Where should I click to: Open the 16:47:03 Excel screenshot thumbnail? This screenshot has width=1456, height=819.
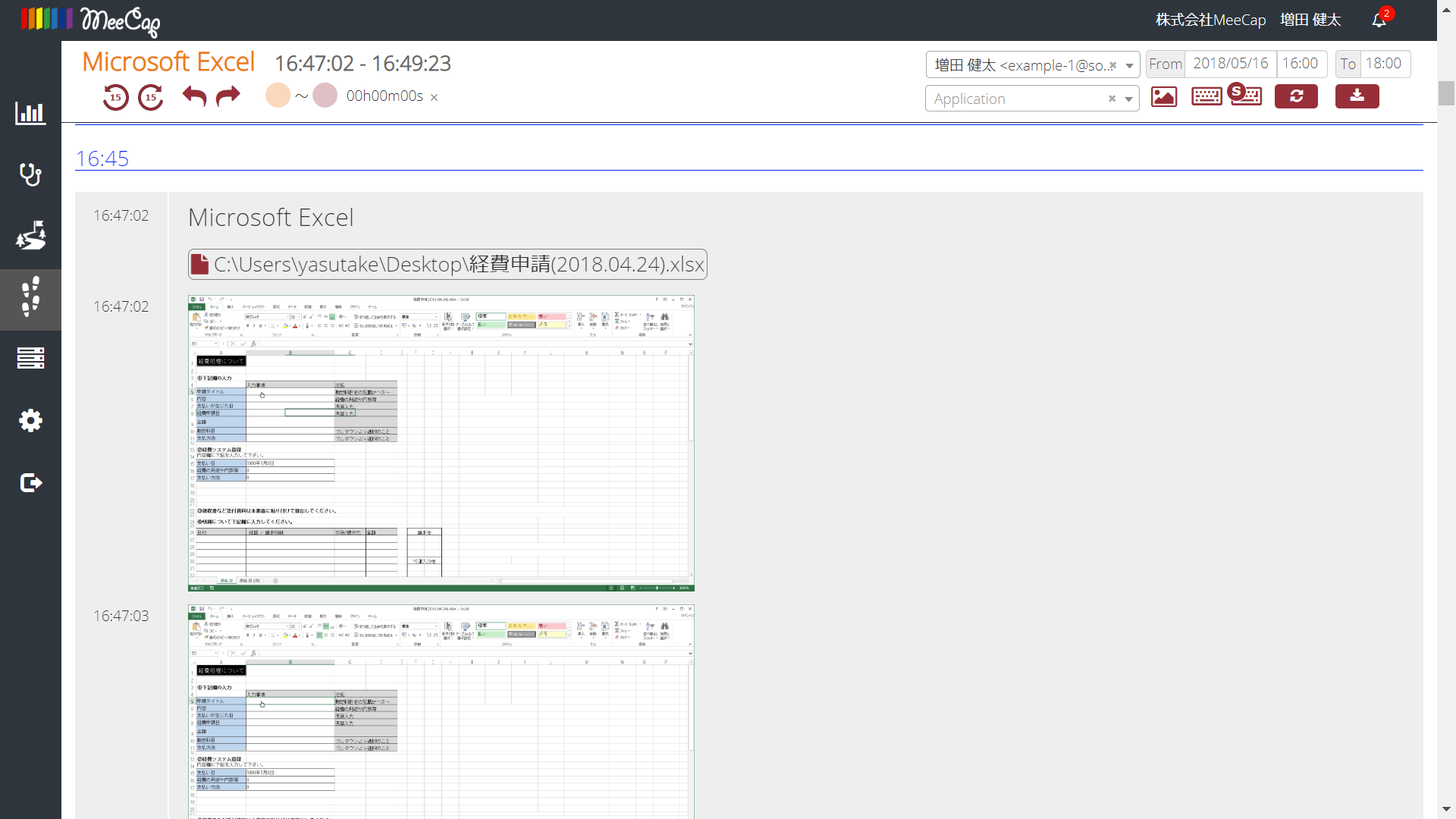[x=441, y=711]
